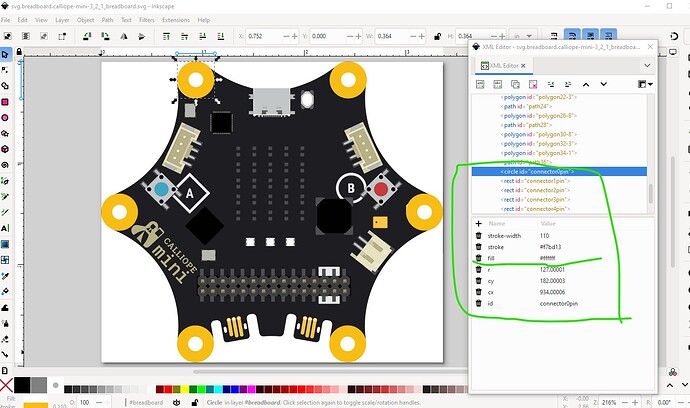Screen dimensions: 690x408
Task: Pick the yellow swatch in palette
Action: coord(185,389)
